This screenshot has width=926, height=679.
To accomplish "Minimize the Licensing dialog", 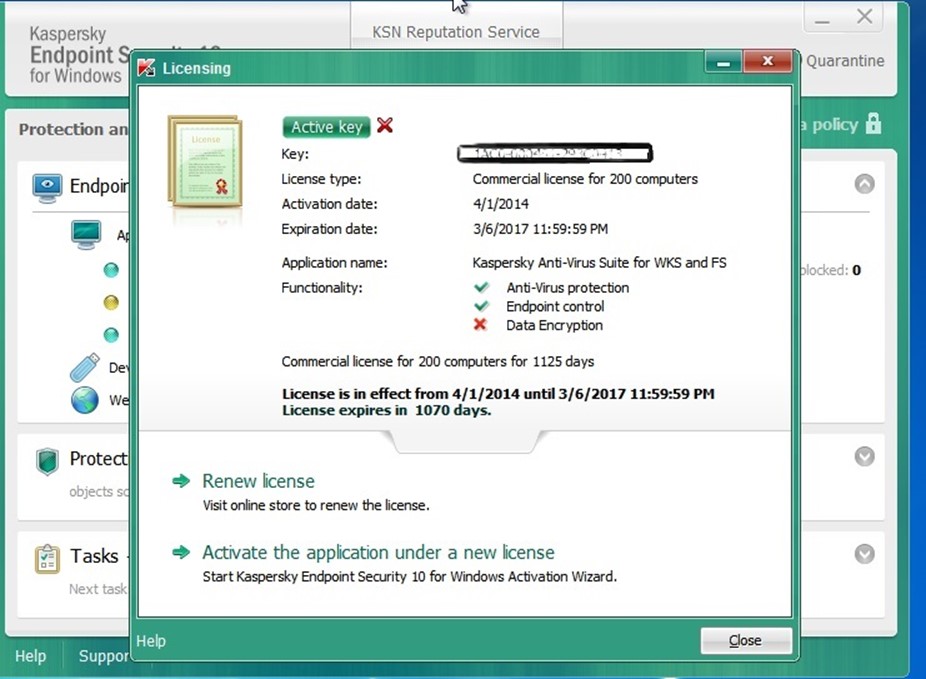I will click(723, 61).
